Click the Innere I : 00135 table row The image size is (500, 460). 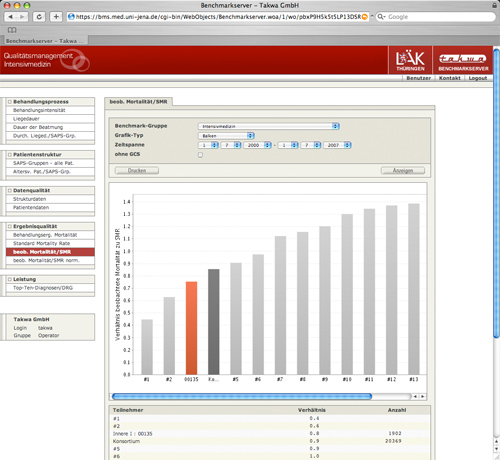269,434
